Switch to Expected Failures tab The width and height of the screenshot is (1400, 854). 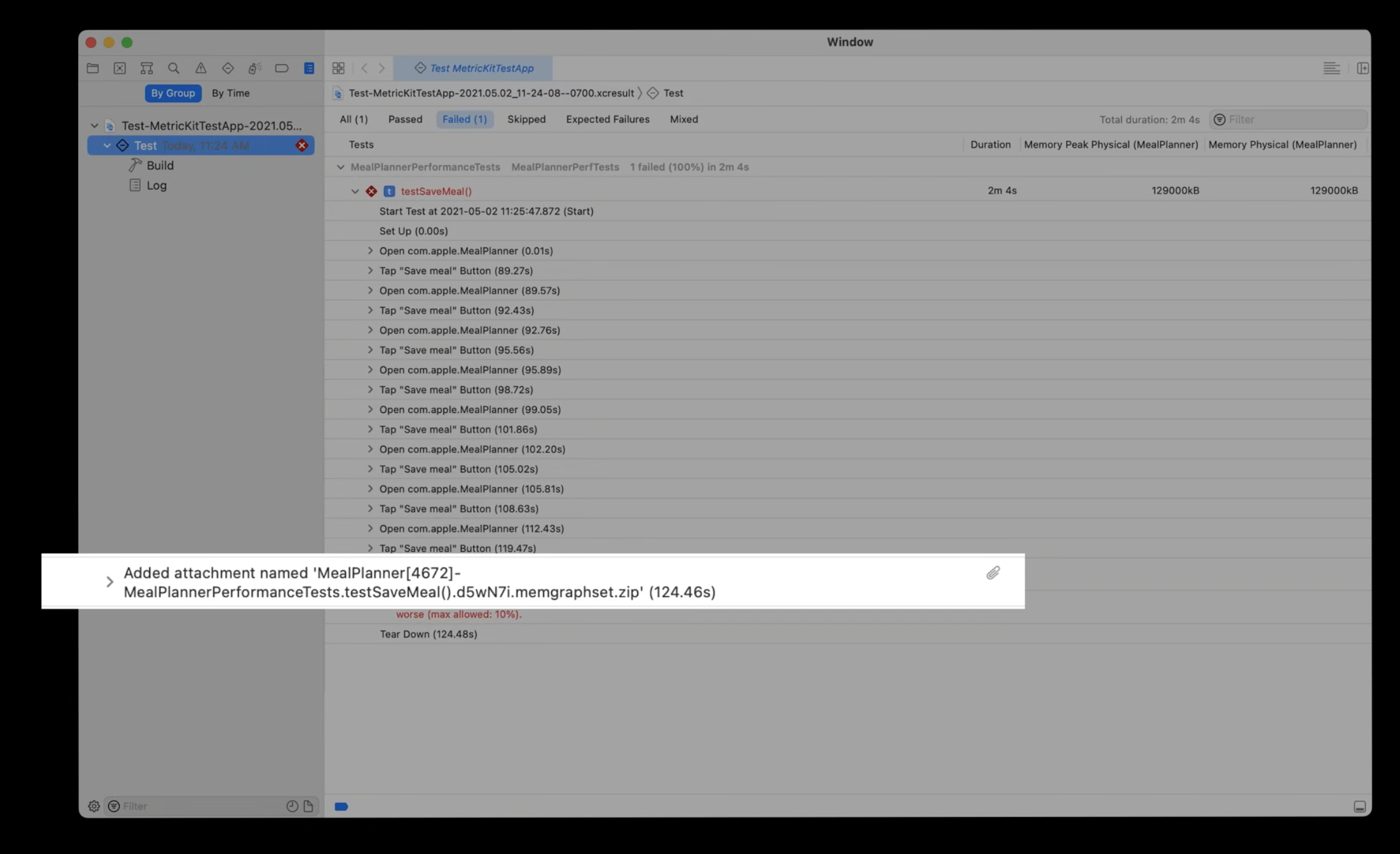click(x=608, y=119)
